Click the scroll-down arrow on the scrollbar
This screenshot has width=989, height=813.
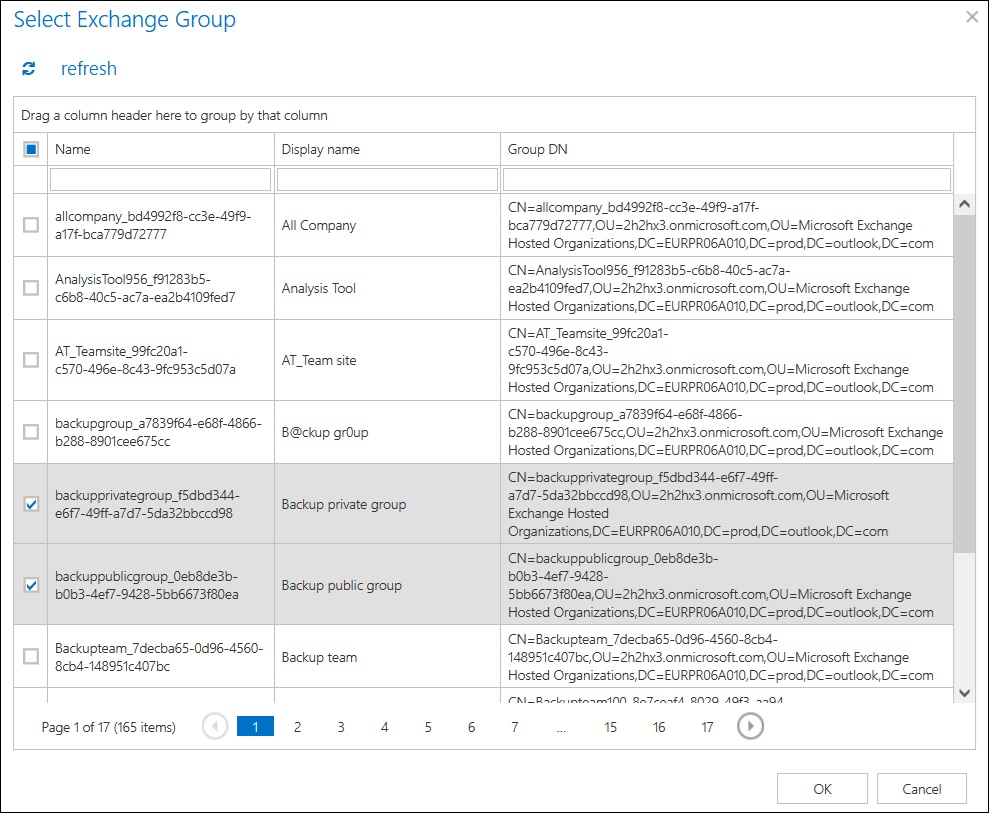coord(964,691)
